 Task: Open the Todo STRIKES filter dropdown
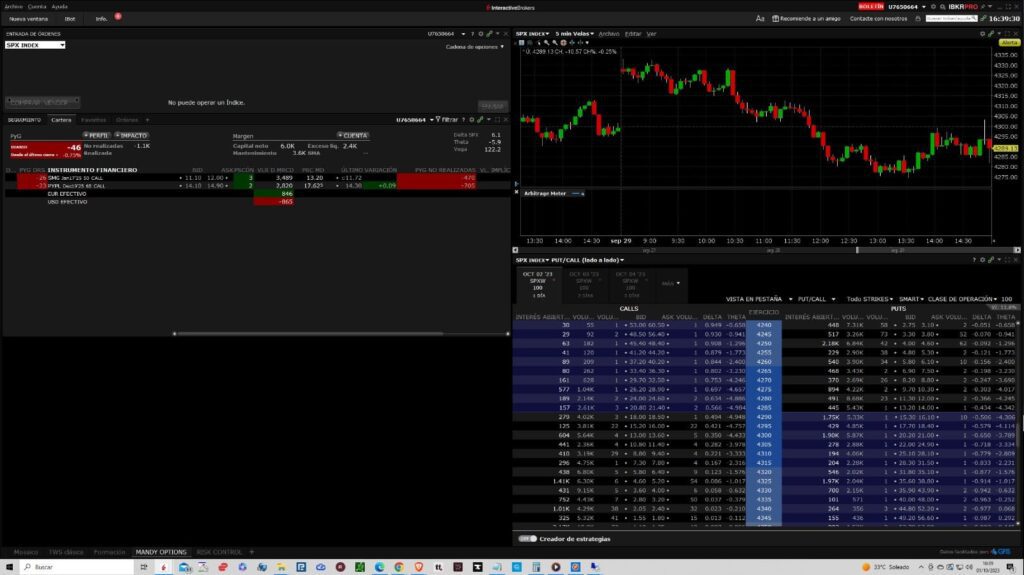click(x=870, y=299)
